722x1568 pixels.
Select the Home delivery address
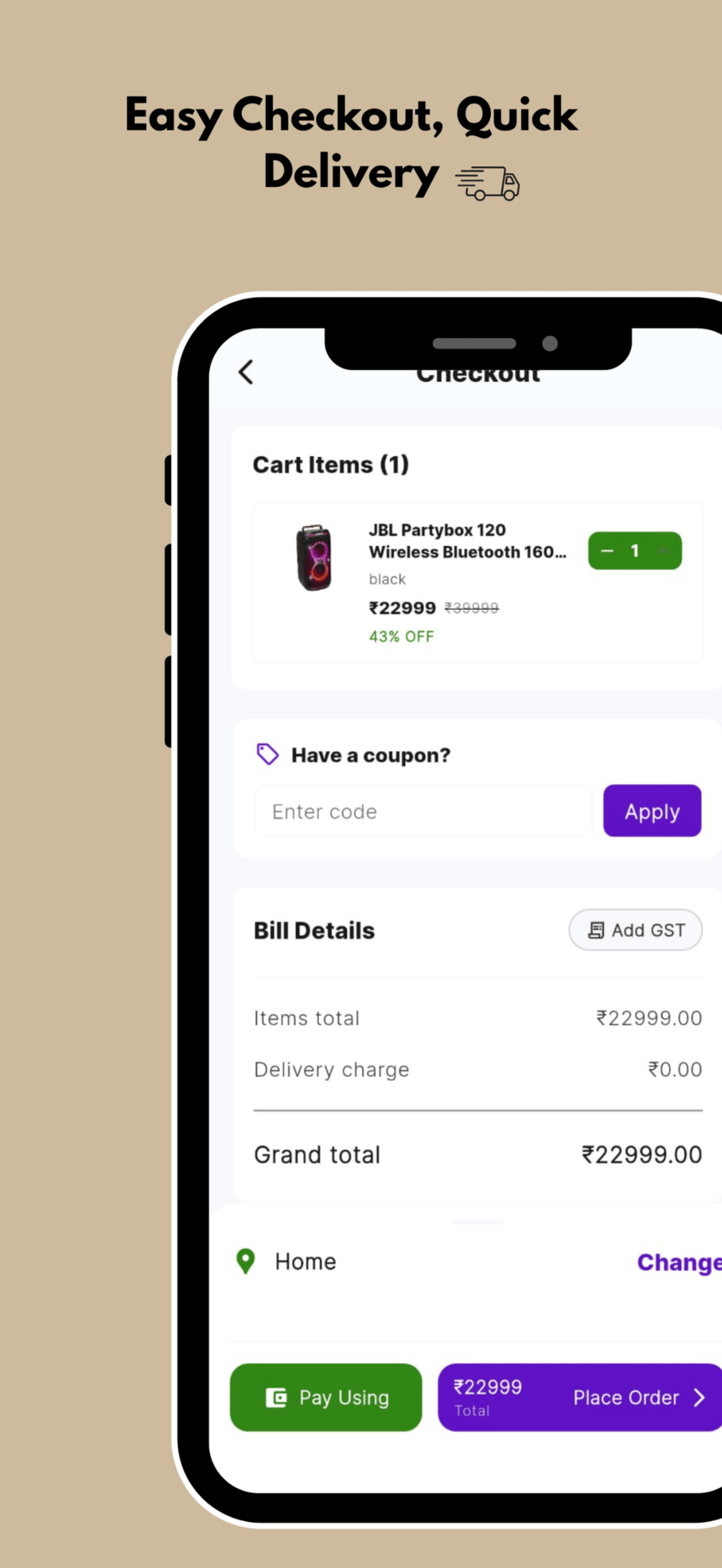(x=305, y=1262)
